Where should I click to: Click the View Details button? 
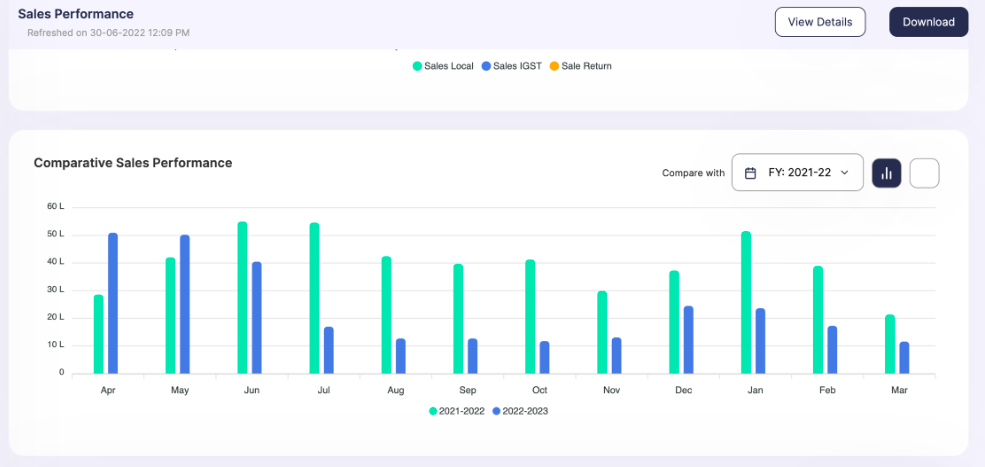pos(820,22)
